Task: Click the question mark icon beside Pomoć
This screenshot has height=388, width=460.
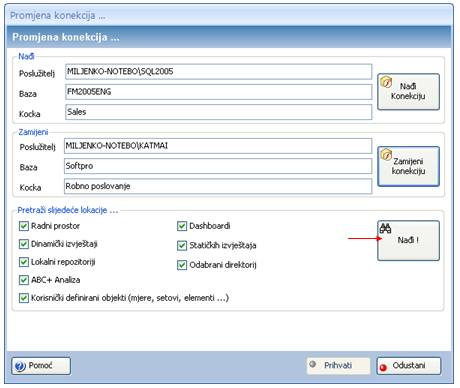Action: coord(20,366)
